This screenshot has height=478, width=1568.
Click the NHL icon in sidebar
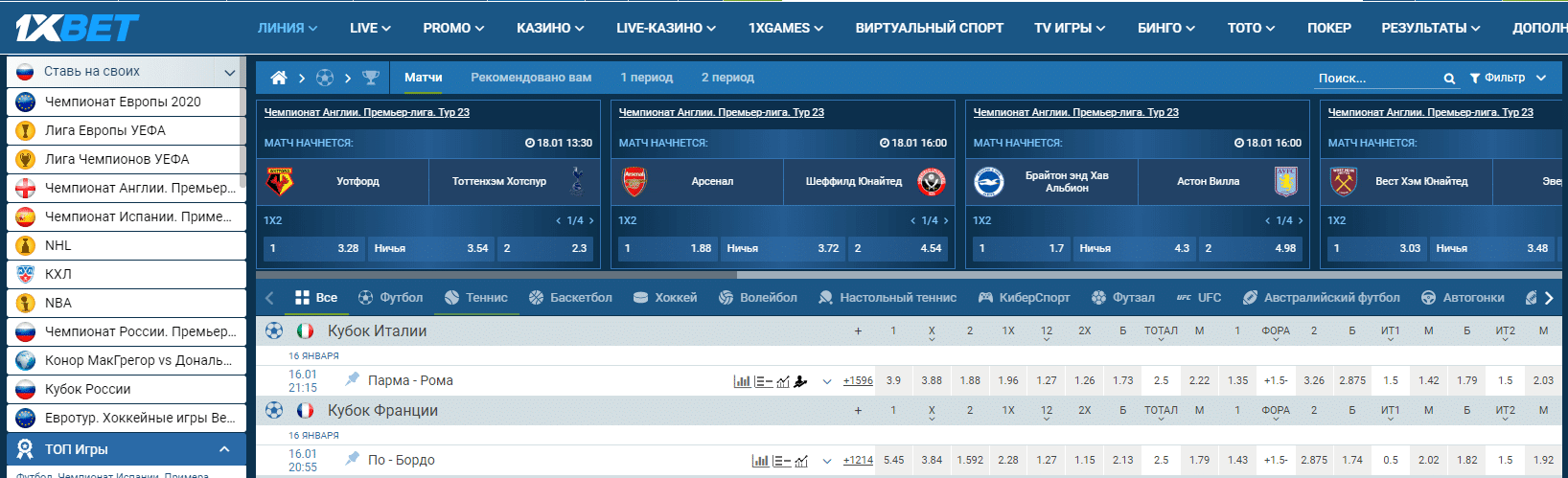(26, 245)
